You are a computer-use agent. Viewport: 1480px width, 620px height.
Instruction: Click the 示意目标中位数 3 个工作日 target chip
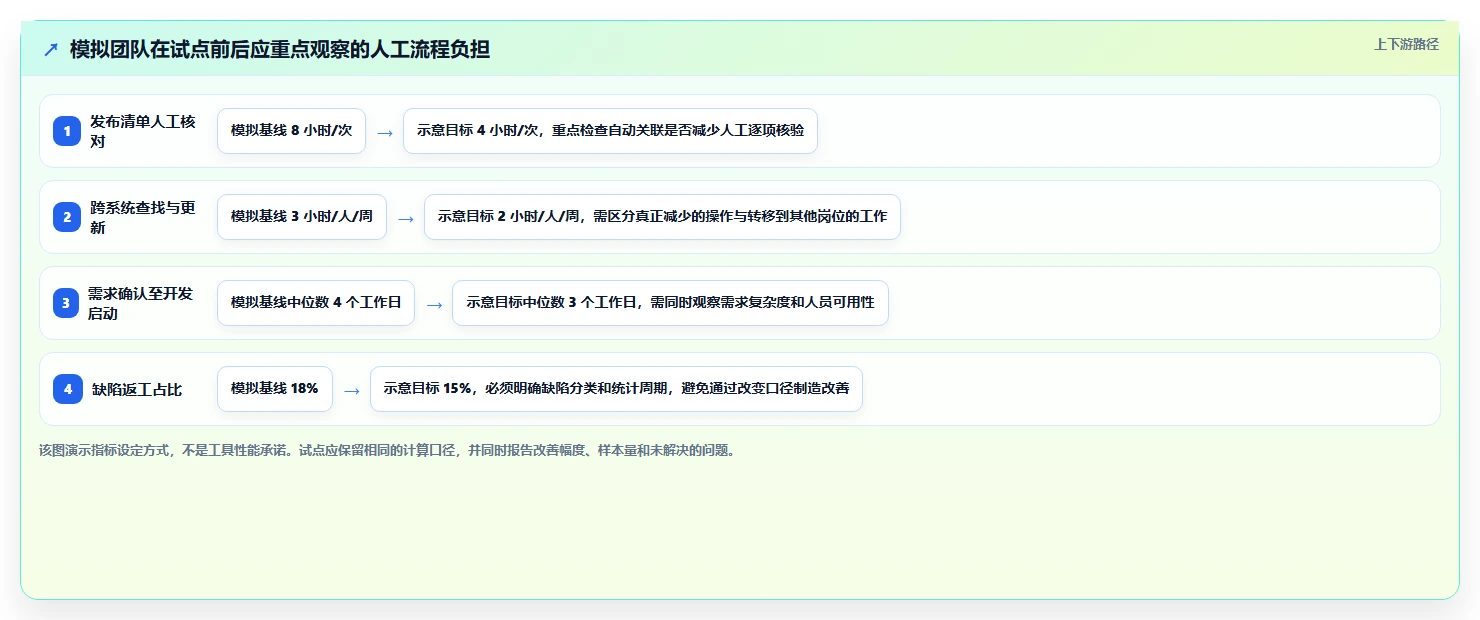pyautogui.click(x=670, y=303)
